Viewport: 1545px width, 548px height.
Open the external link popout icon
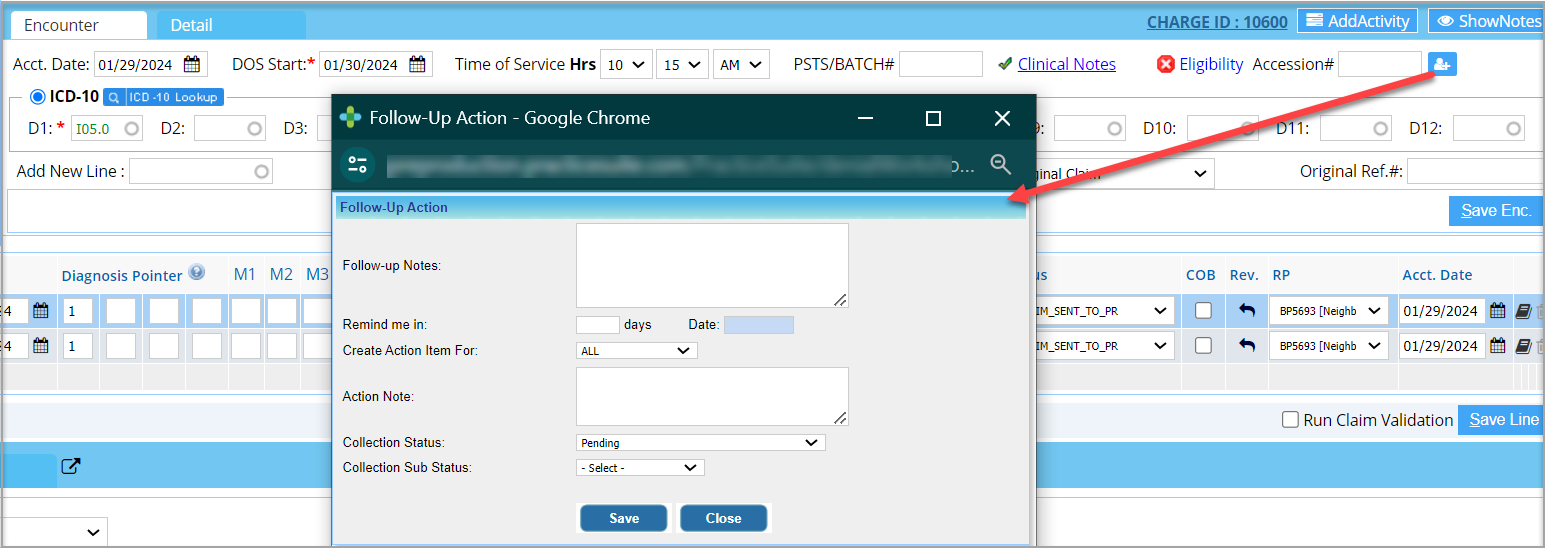click(x=71, y=466)
